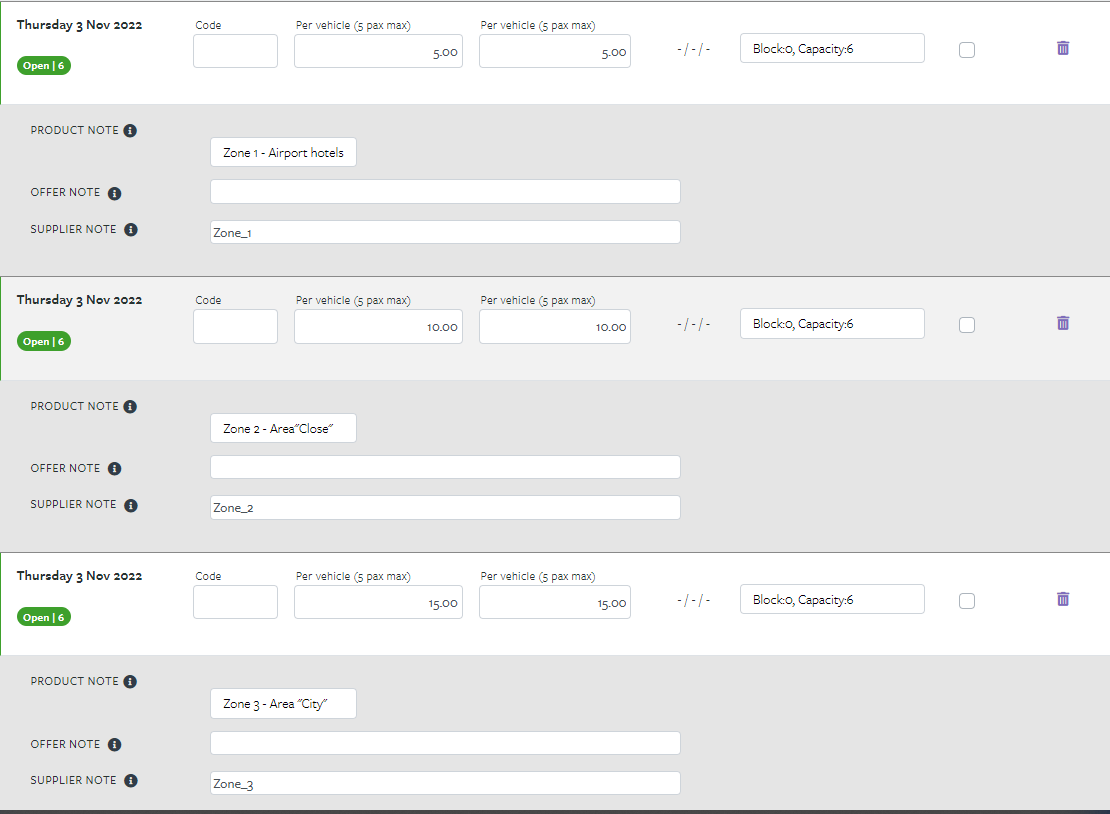
Task: Open the Block and Capacity selector on row two
Action: pyautogui.click(x=831, y=323)
